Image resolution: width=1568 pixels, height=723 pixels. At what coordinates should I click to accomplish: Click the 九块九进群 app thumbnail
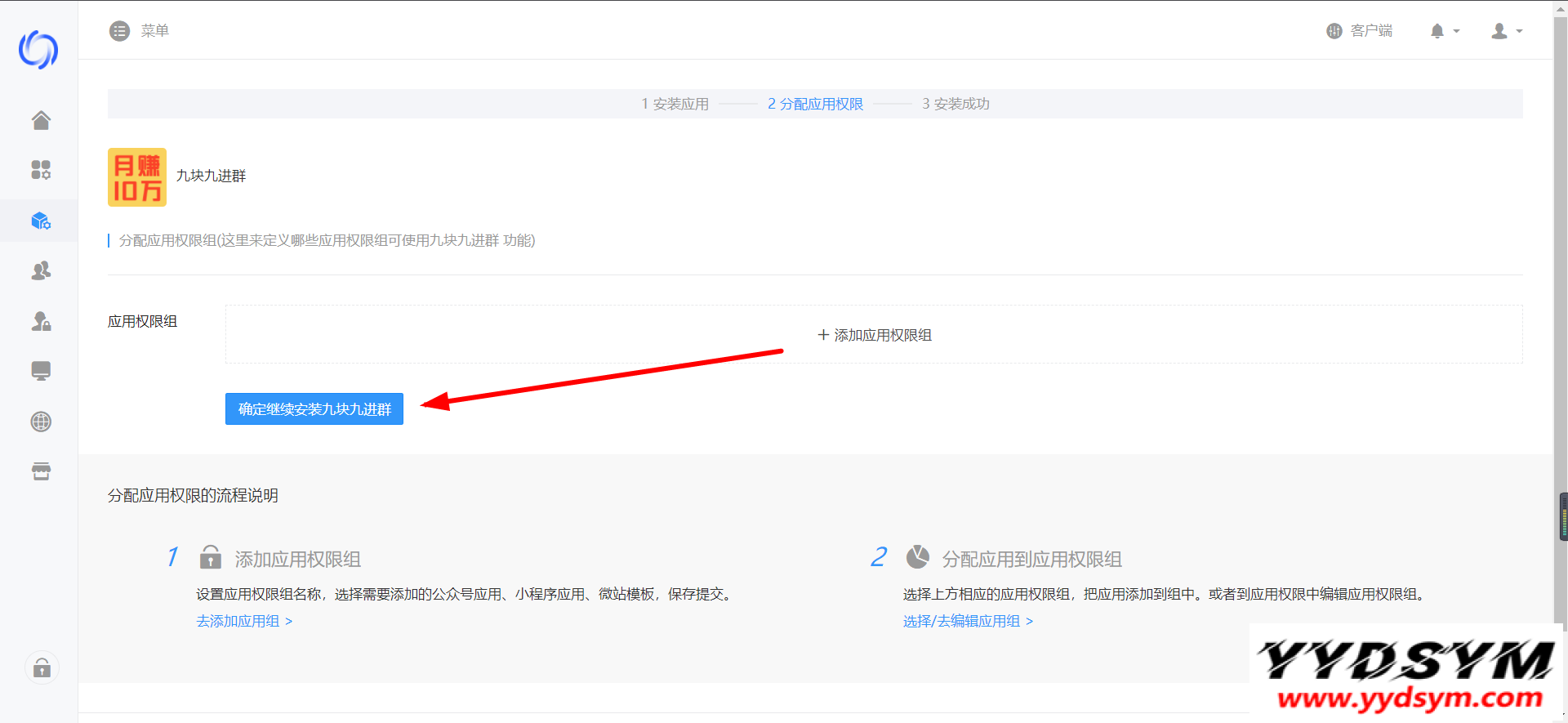(x=137, y=176)
